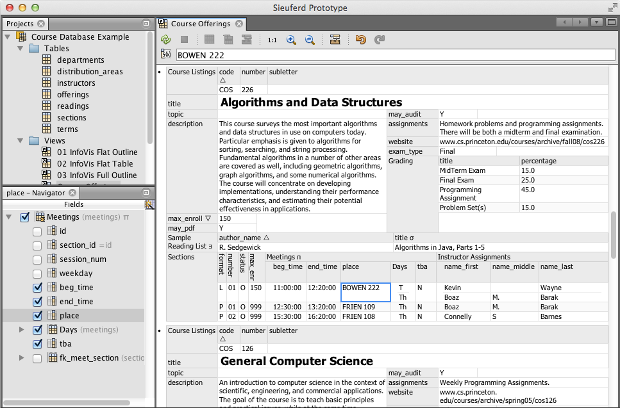Click the layout icon before undo
The width and height of the screenshot is (620, 408).
point(335,40)
